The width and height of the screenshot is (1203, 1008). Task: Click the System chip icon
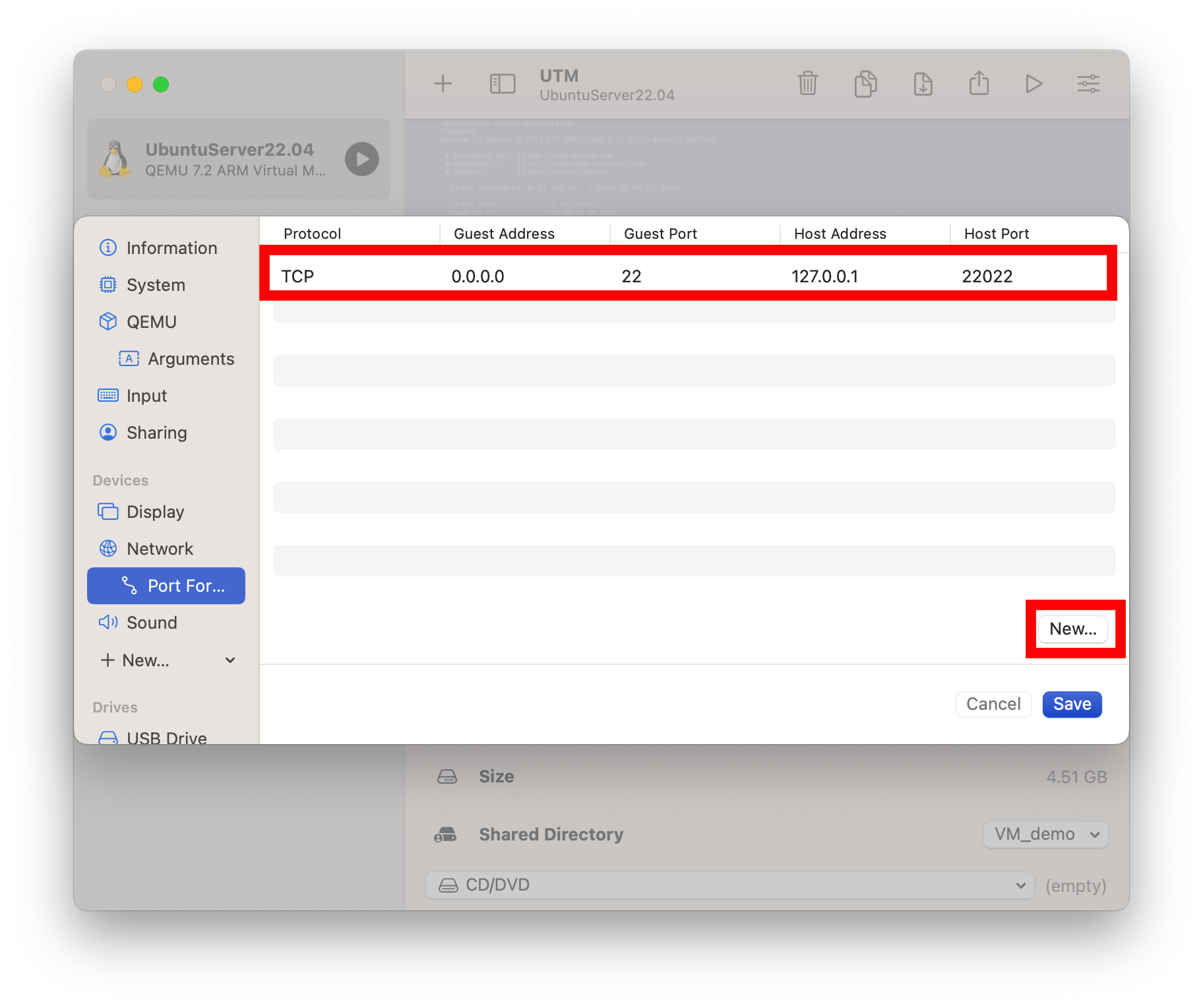click(x=108, y=284)
